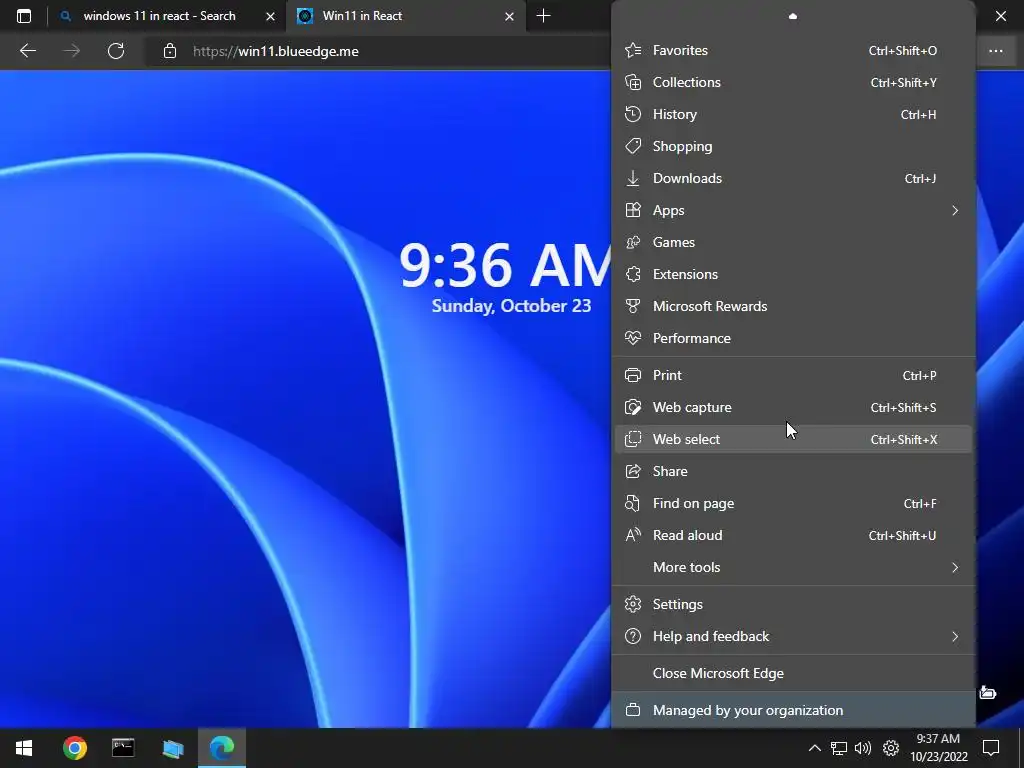The image size is (1024, 768).
Task: Expand the Apps submenu arrow
Action: point(955,210)
